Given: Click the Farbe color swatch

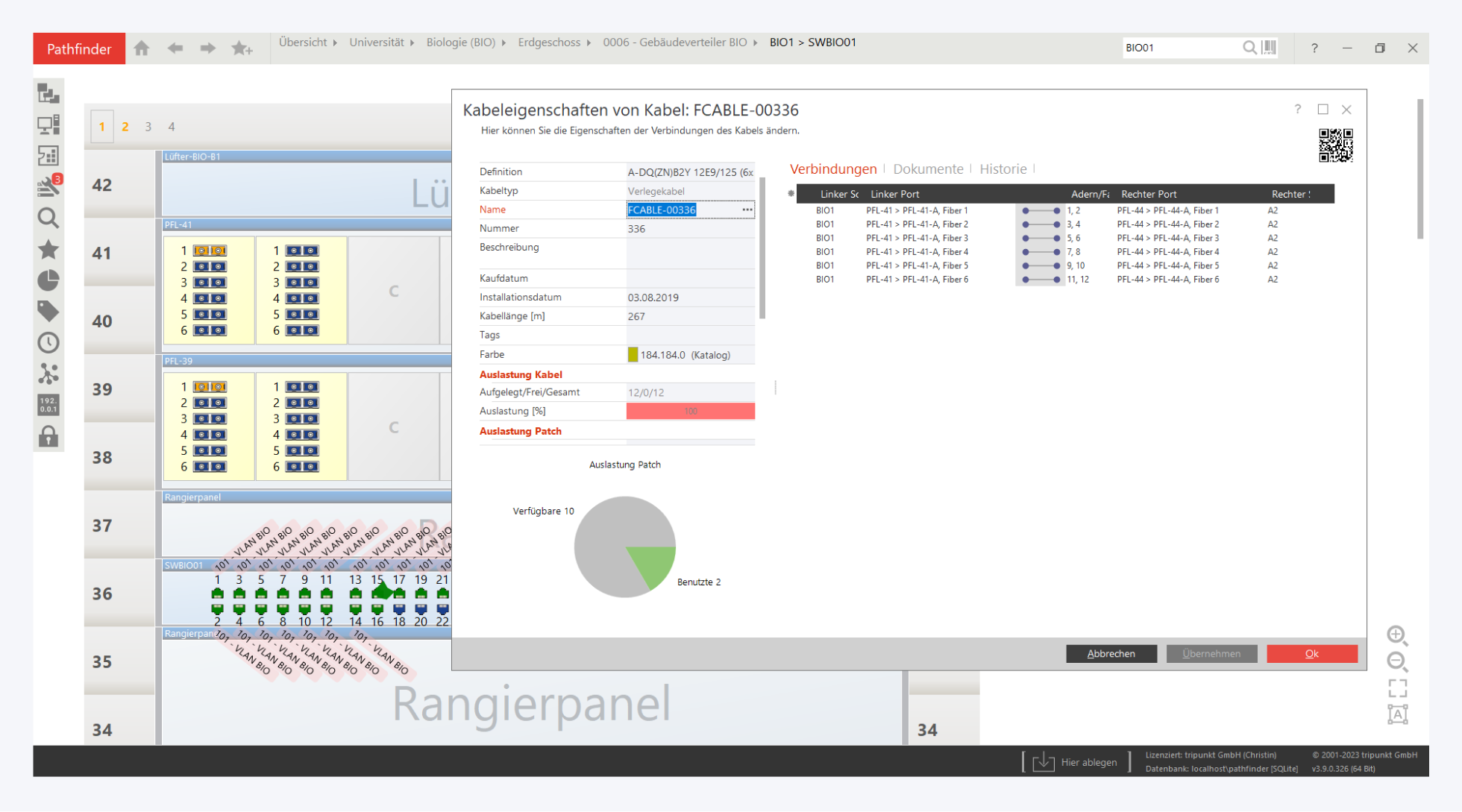Looking at the screenshot, I should (633, 355).
